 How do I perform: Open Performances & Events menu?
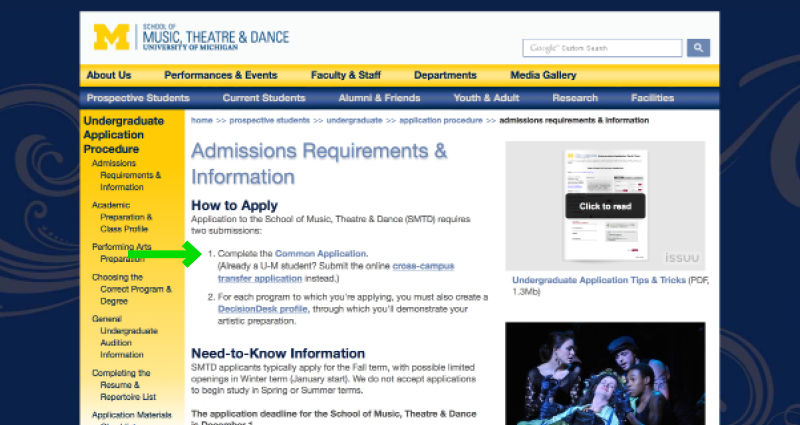(221, 75)
